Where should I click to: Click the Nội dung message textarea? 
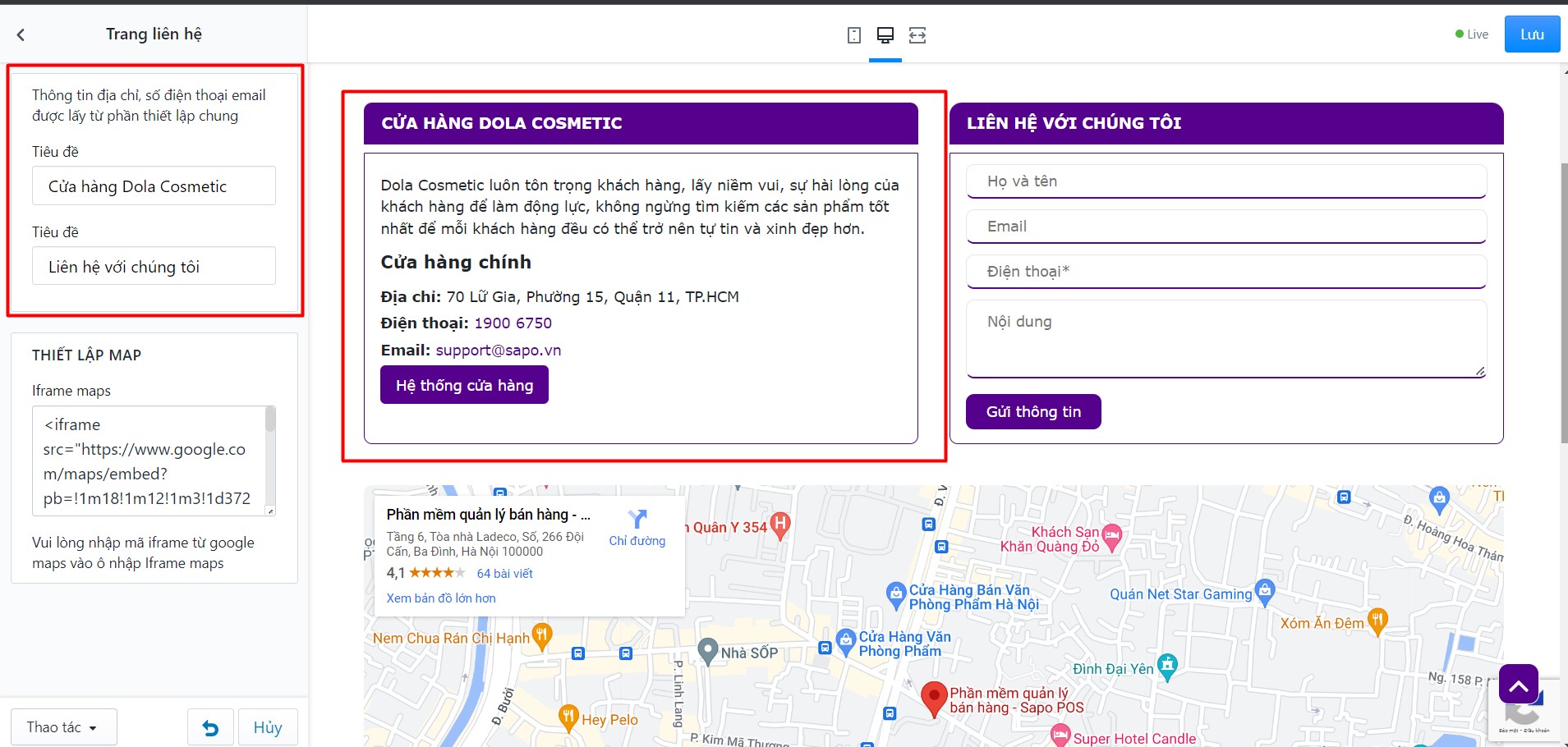coord(1226,339)
